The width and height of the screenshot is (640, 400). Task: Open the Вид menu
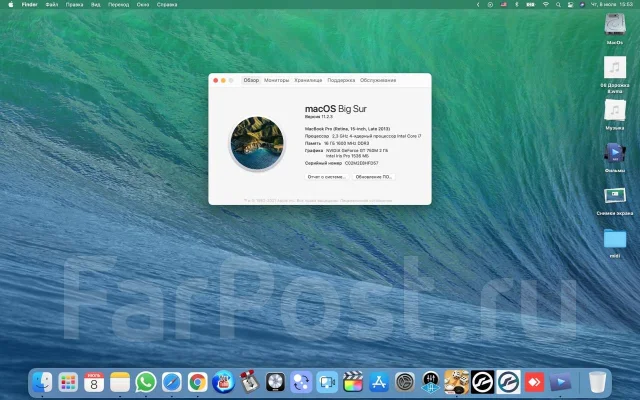tap(96, 4)
